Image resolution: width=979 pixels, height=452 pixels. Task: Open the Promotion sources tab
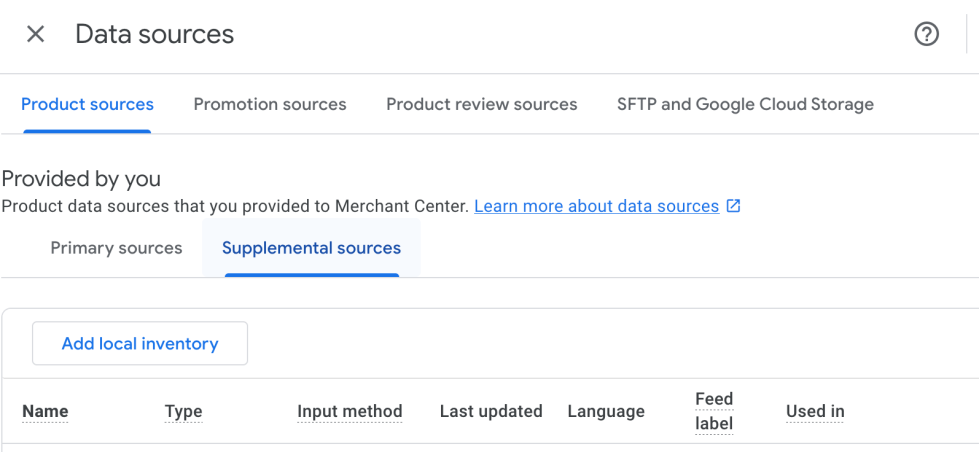tap(270, 104)
